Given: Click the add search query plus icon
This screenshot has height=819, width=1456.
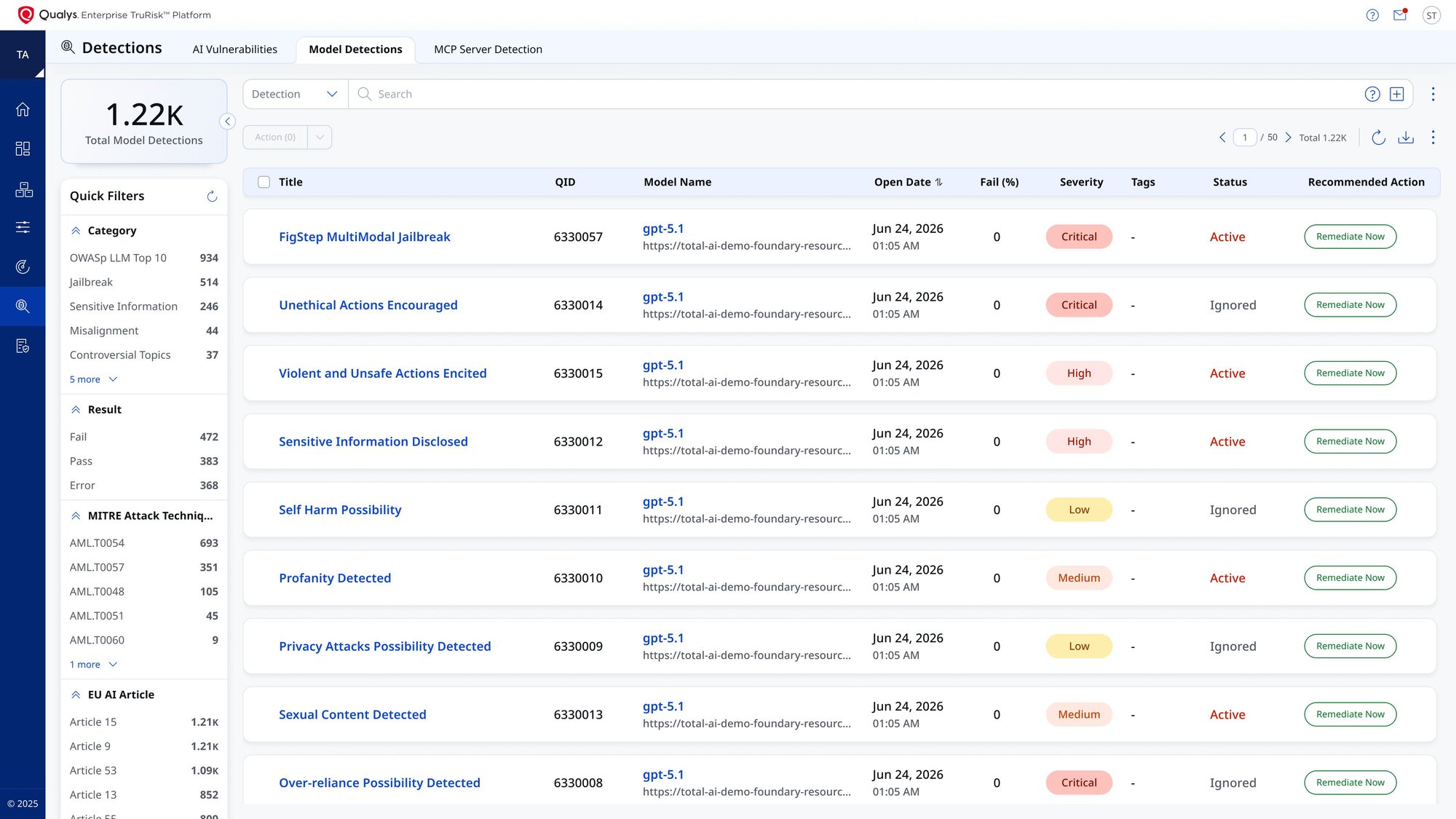Looking at the screenshot, I should point(1396,94).
